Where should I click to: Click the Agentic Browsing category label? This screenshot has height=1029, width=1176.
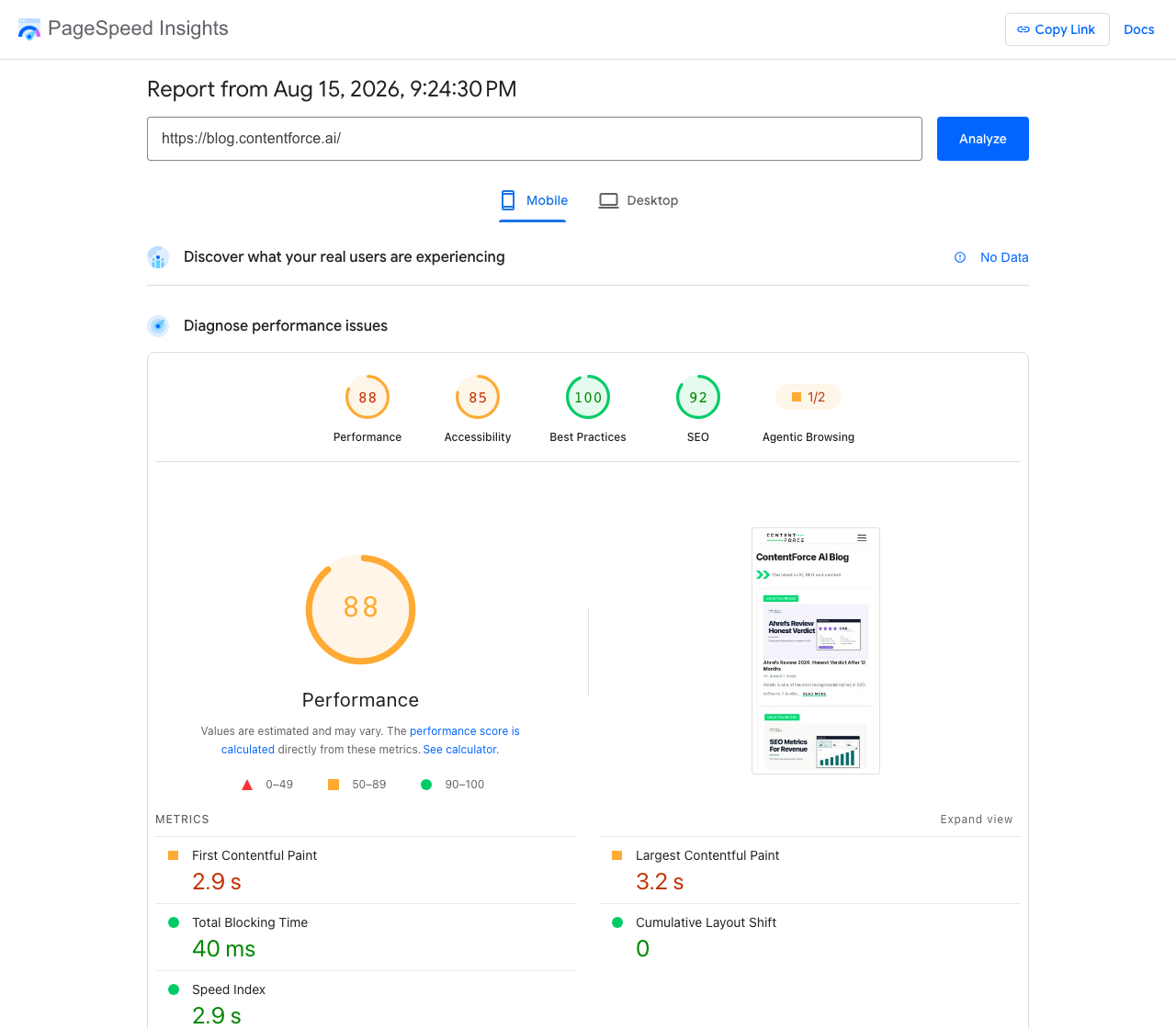point(808,437)
